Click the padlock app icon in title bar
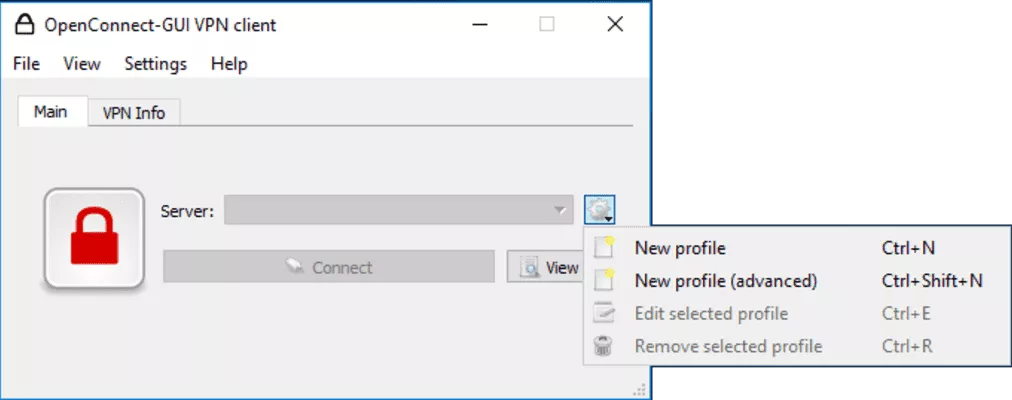 coord(25,25)
